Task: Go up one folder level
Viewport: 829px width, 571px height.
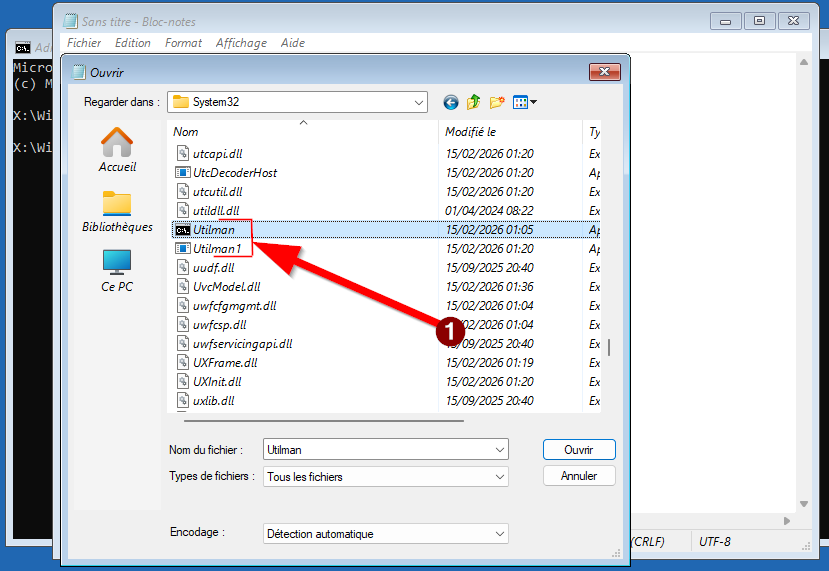Action: (474, 102)
